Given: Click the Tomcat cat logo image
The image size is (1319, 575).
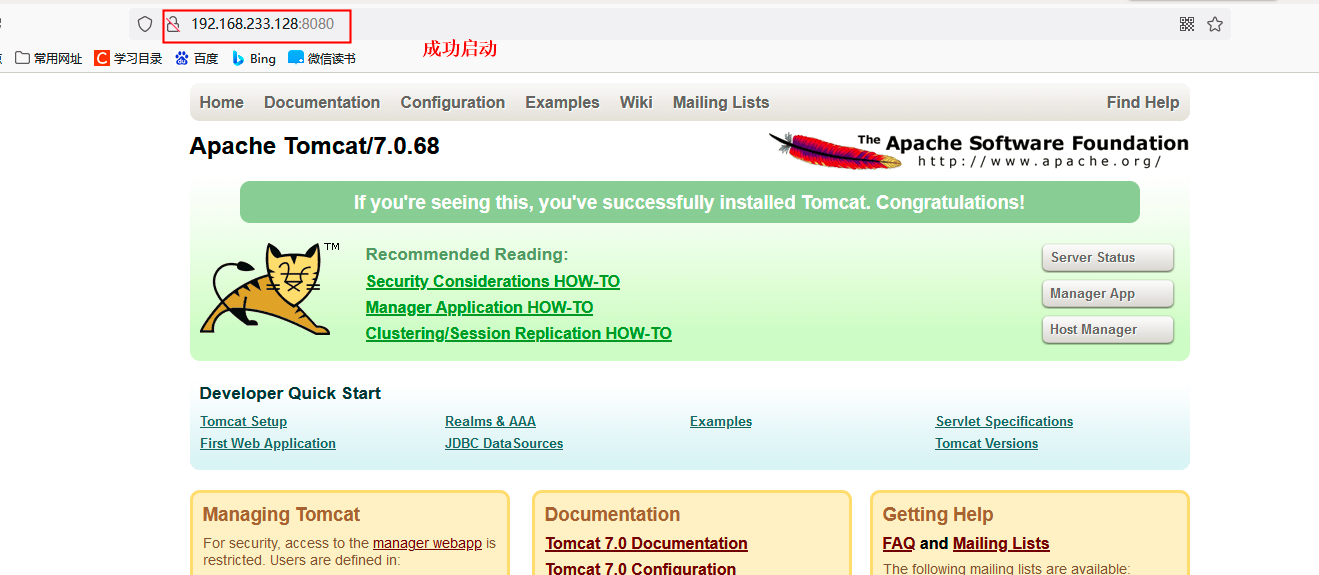Looking at the screenshot, I should [270, 289].
